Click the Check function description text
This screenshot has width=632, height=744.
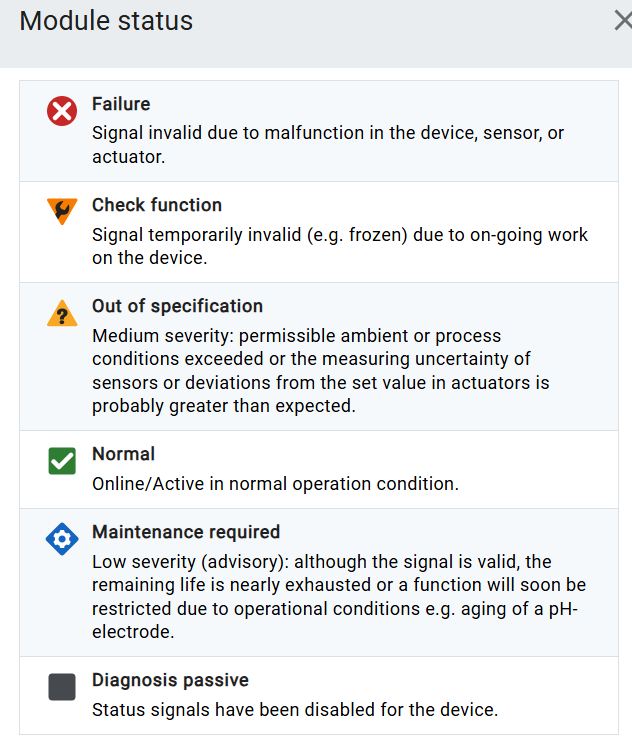[340, 246]
